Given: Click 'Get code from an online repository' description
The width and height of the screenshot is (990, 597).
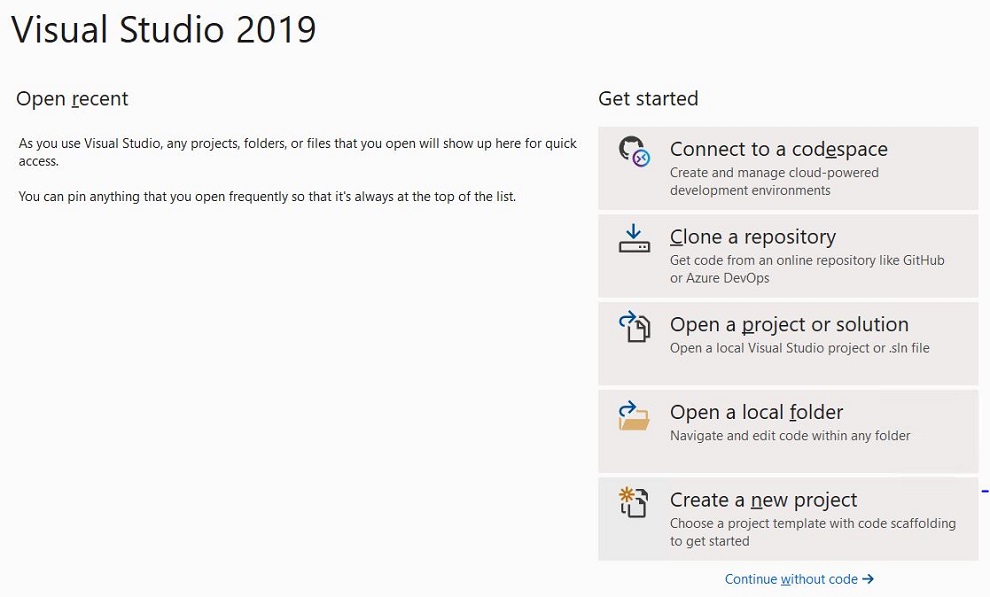Looking at the screenshot, I should [x=807, y=269].
